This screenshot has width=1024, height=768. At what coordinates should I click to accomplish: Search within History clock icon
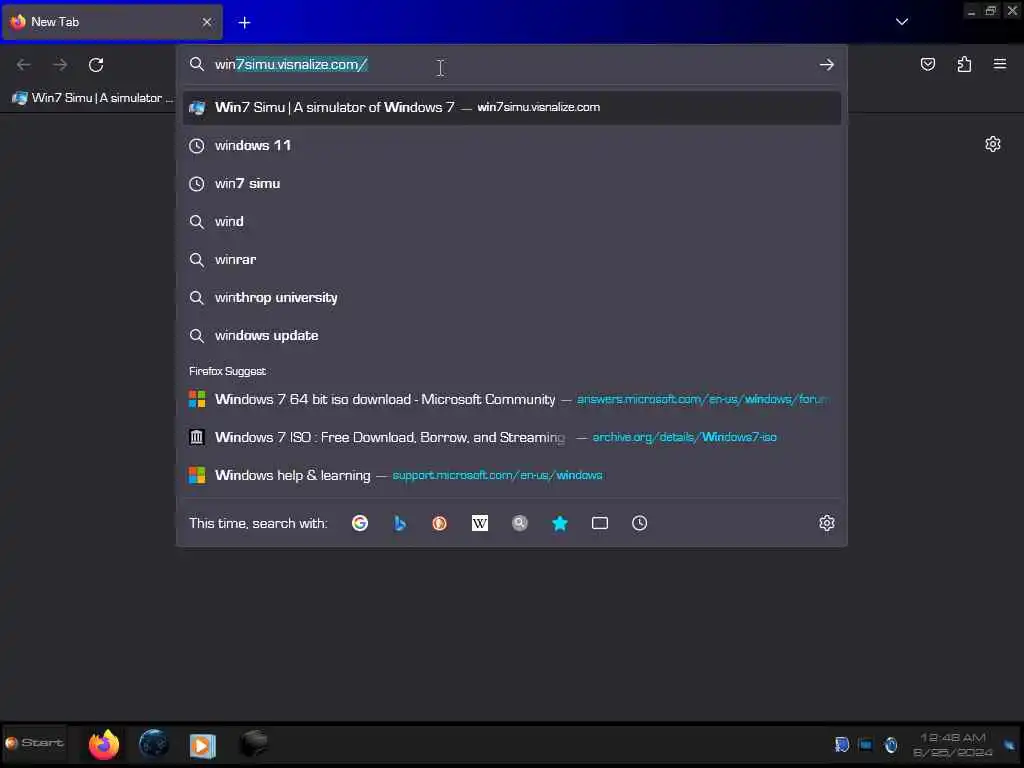click(x=639, y=523)
